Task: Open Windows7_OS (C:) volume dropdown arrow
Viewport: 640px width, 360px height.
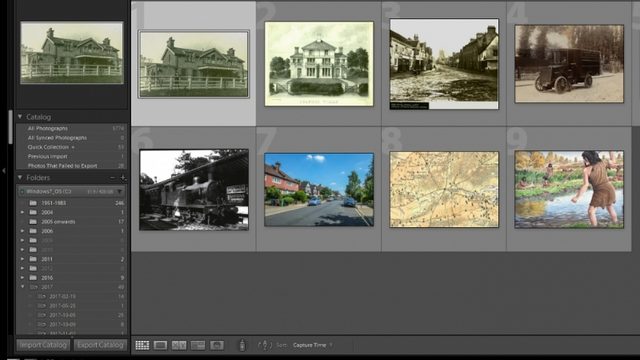Action: pos(120,191)
